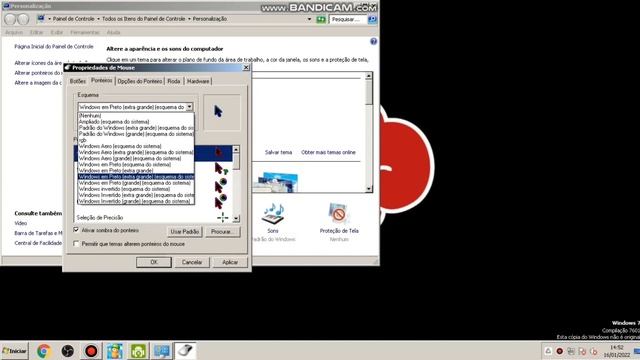This screenshot has width=640, height=360.
Task: Choose Windows Aero (esquema do sistema)
Action: coord(136,146)
